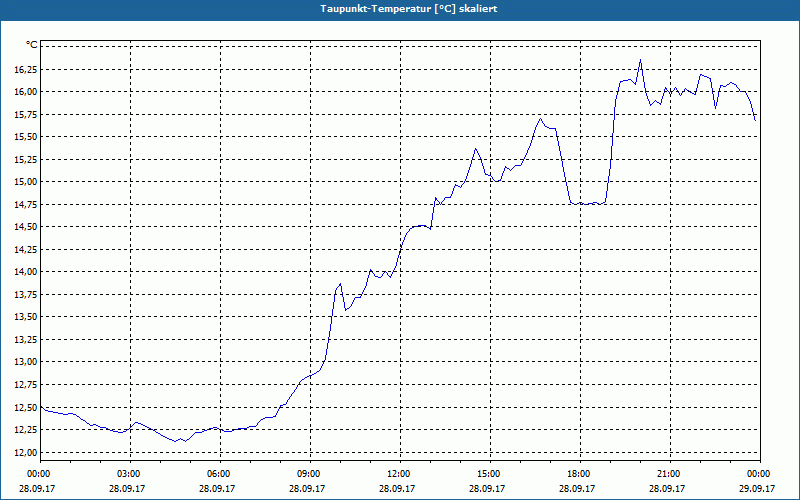The image size is (800, 500).
Task: Click the "°C" unit label on y-axis
Action: click(32, 45)
